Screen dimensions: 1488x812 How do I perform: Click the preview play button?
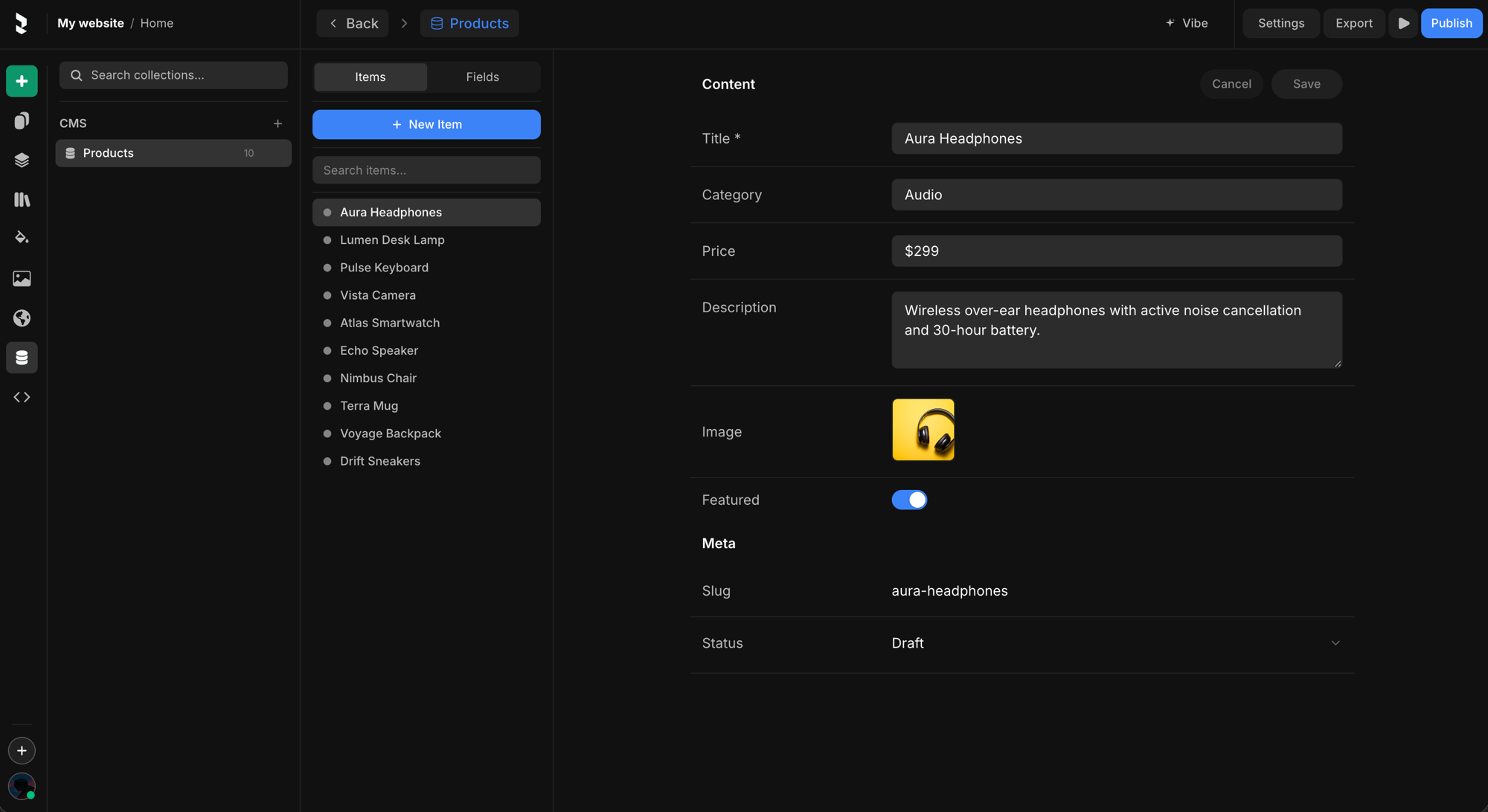pyautogui.click(x=1403, y=23)
